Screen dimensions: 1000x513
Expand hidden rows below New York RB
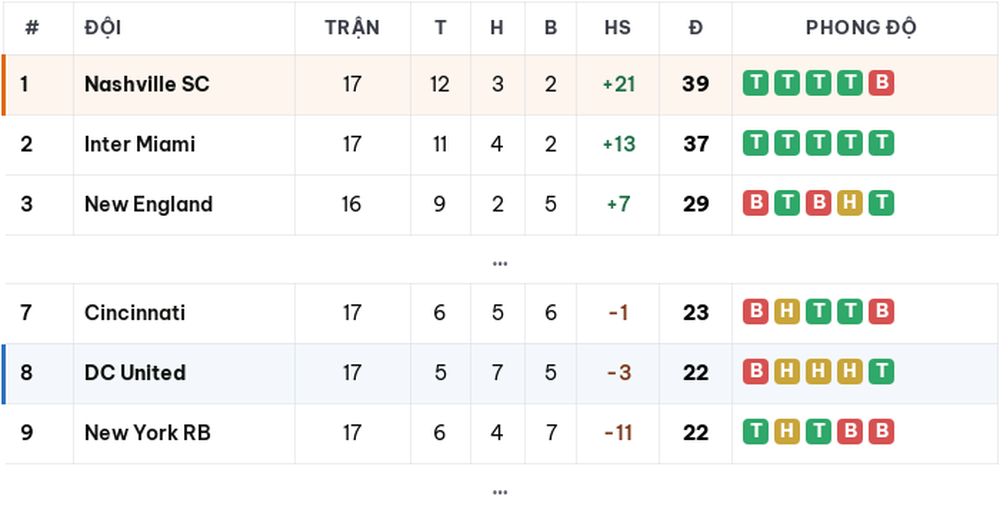click(500, 492)
